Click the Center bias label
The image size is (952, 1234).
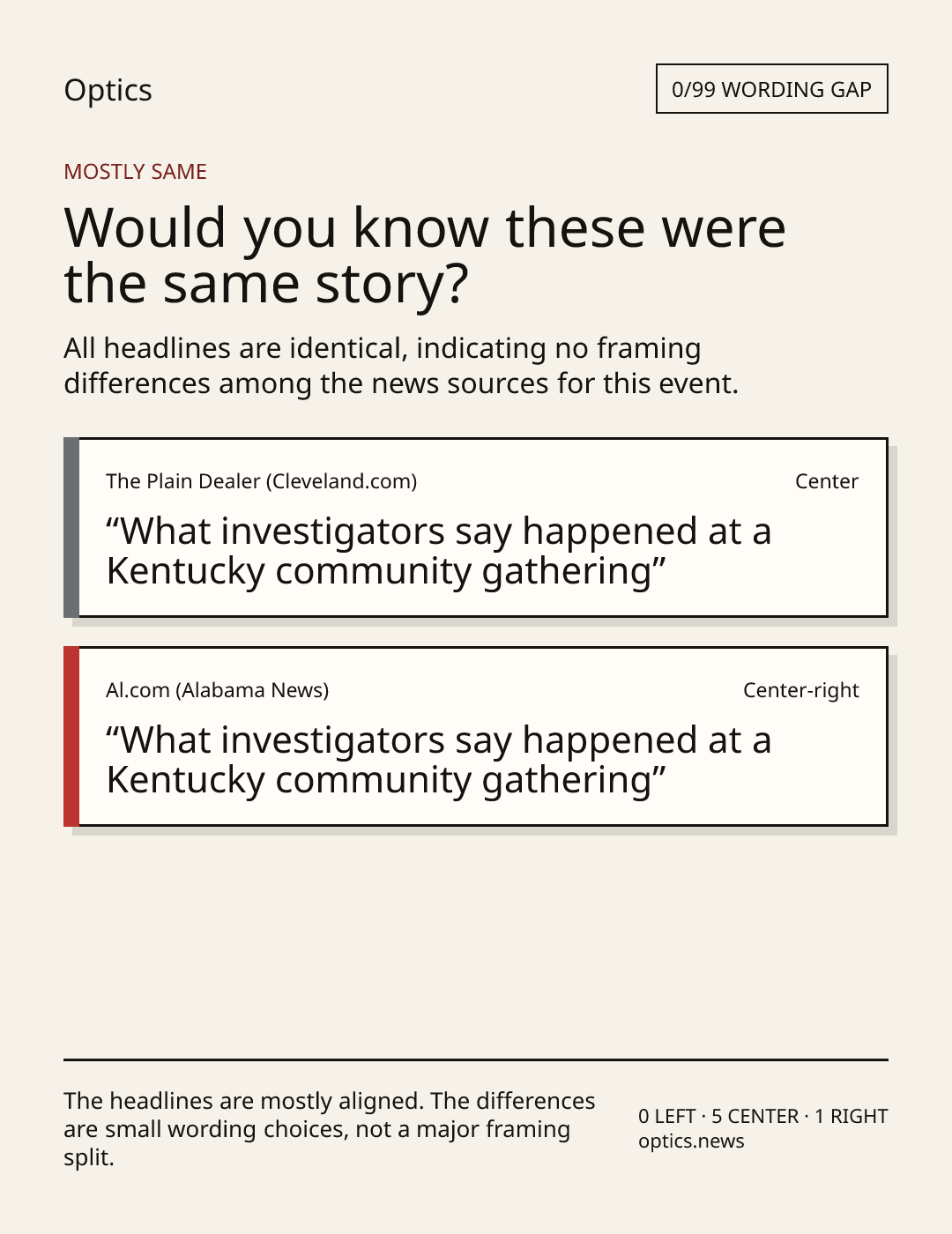[826, 481]
